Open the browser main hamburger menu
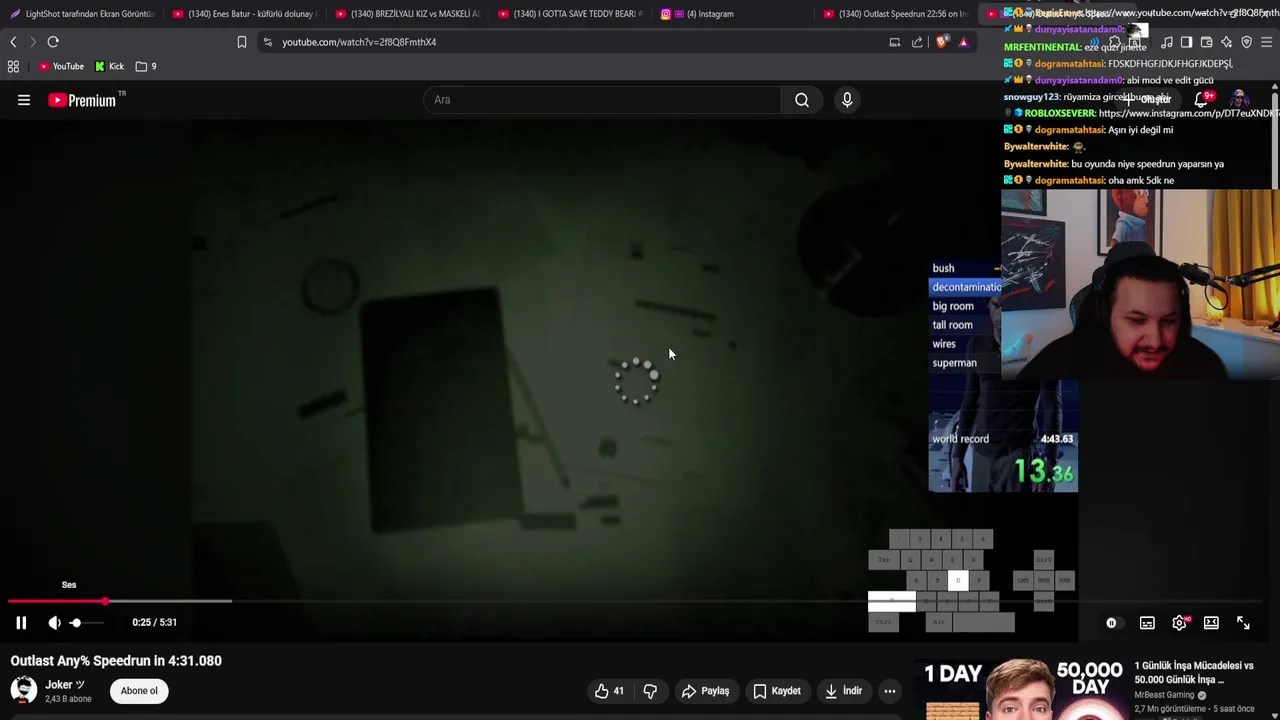This screenshot has height=720, width=1280. tap(1266, 42)
